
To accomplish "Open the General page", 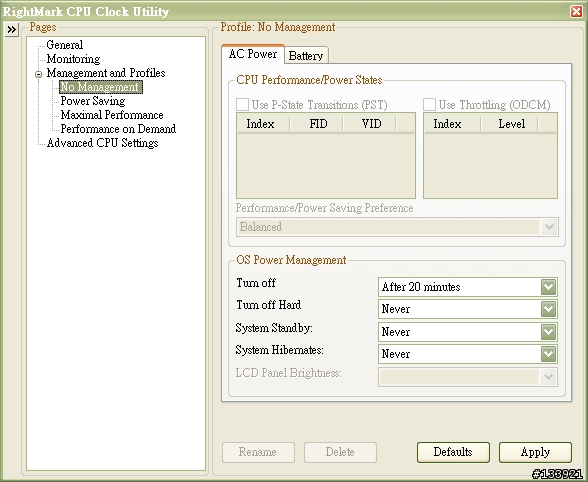I will click(x=64, y=45).
